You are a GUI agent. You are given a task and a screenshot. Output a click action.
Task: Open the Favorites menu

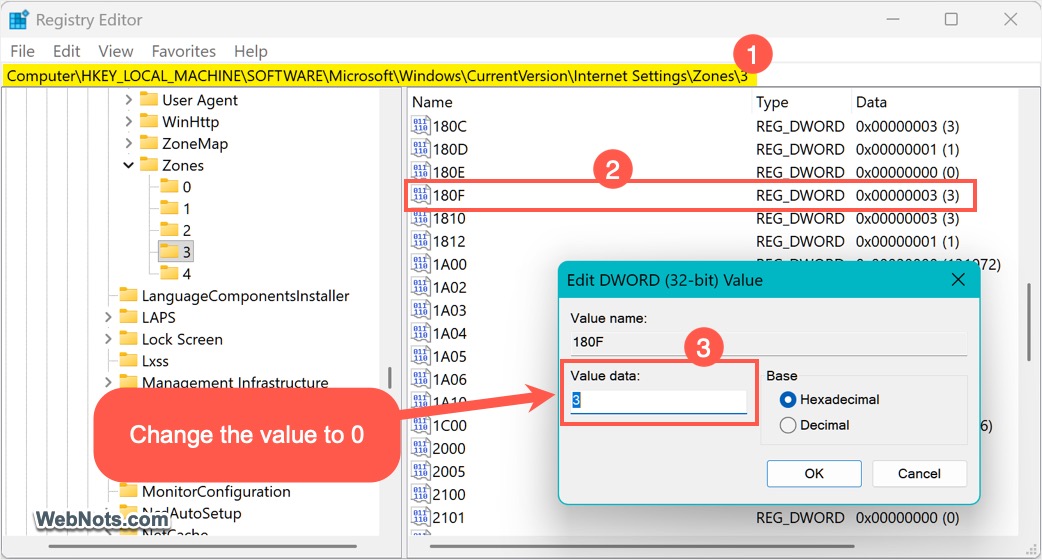pos(183,51)
